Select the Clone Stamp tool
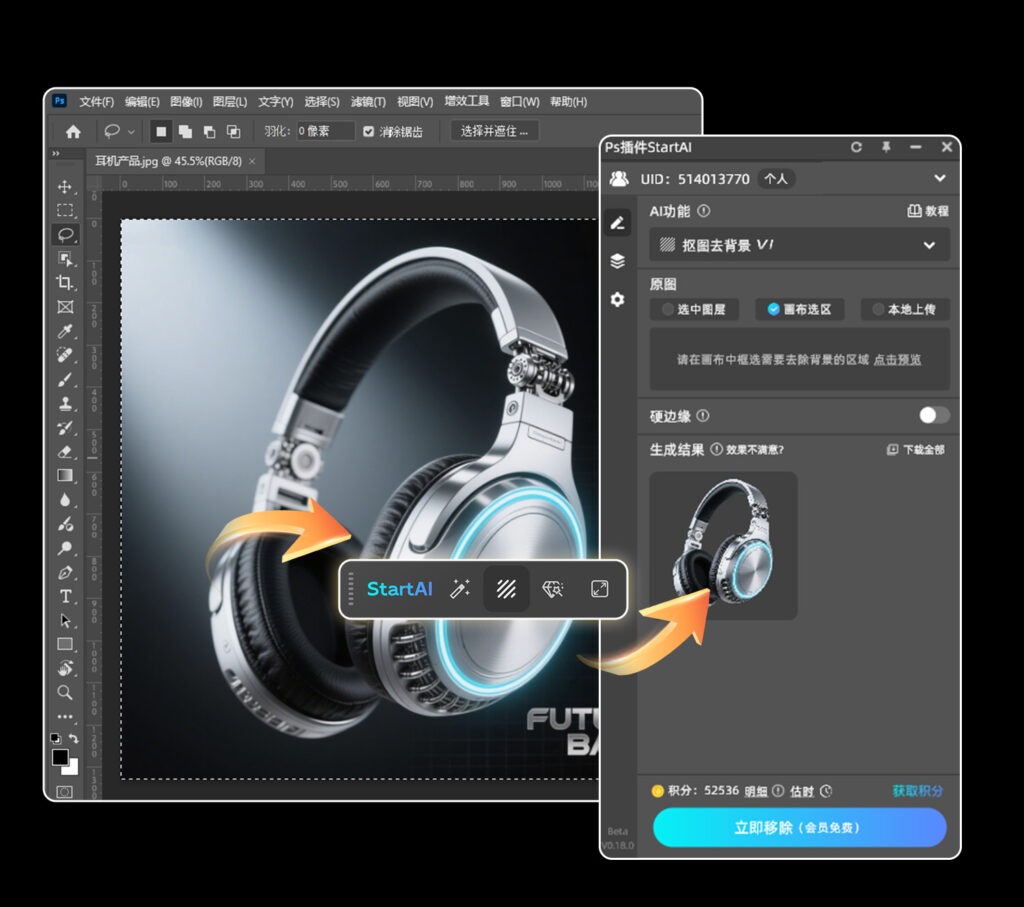The width and height of the screenshot is (1024, 907). (65, 404)
